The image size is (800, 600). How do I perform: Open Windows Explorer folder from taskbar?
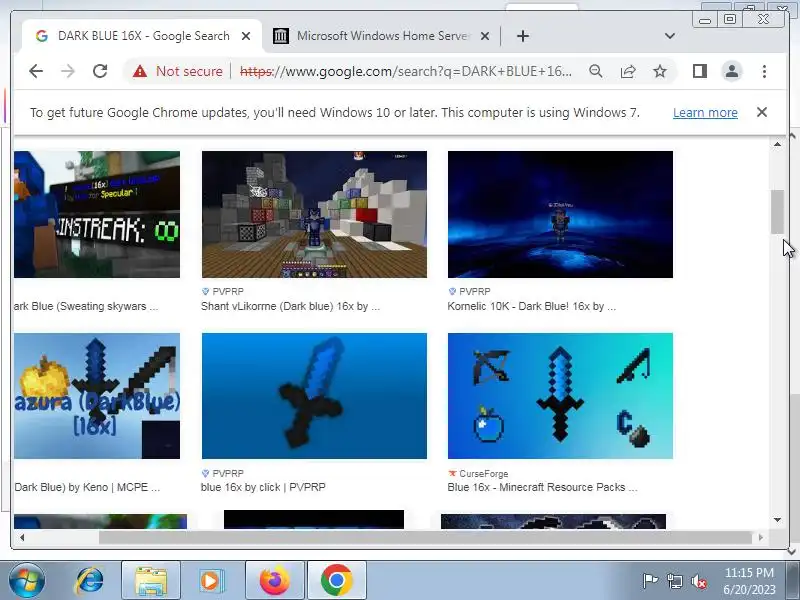pyautogui.click(x=151, y=581)
